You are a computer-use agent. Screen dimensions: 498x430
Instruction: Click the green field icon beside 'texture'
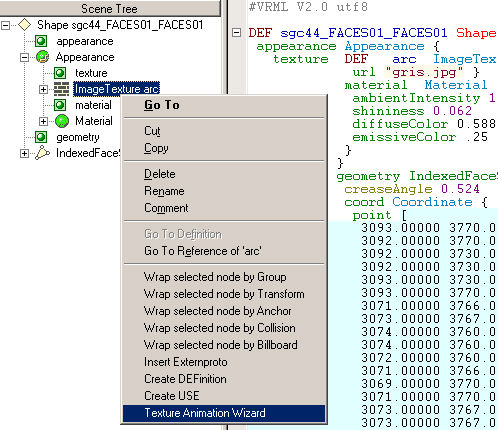[x=60, y=73]
